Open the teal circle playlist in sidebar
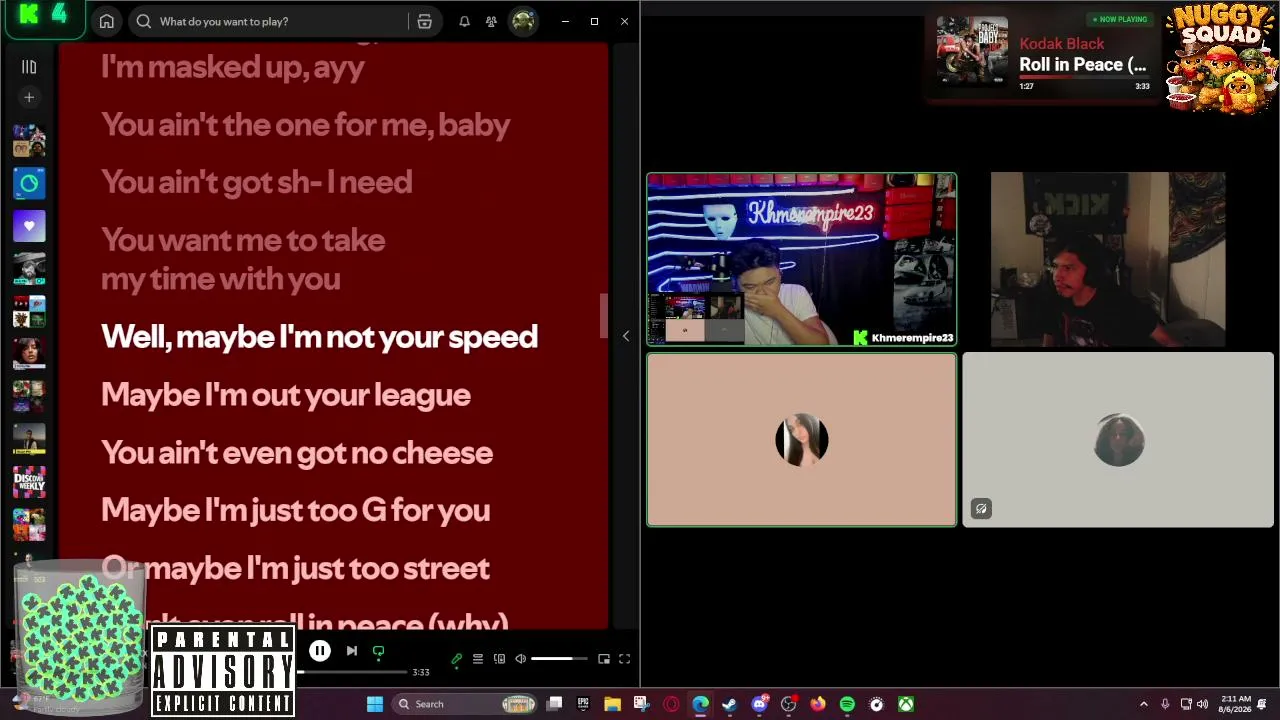This screenshot has width=1280, height=720. (x=29, y=183)
